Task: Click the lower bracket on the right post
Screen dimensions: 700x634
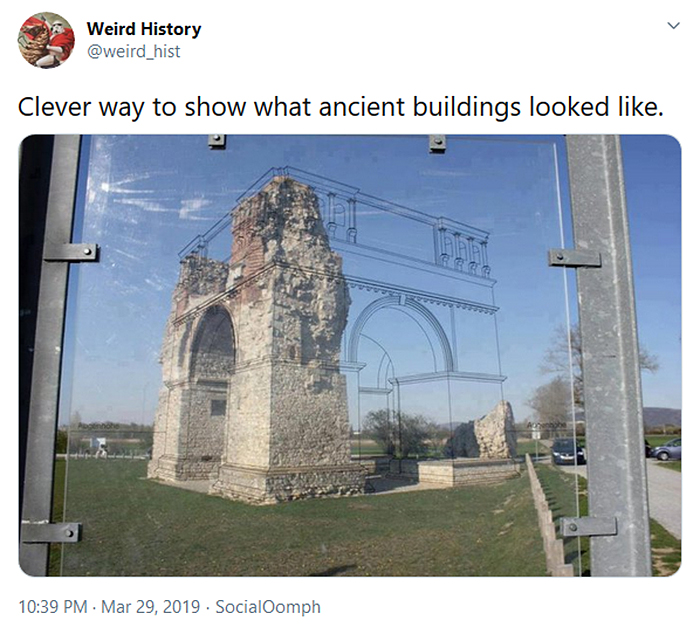Action: [x=588, y=527]
